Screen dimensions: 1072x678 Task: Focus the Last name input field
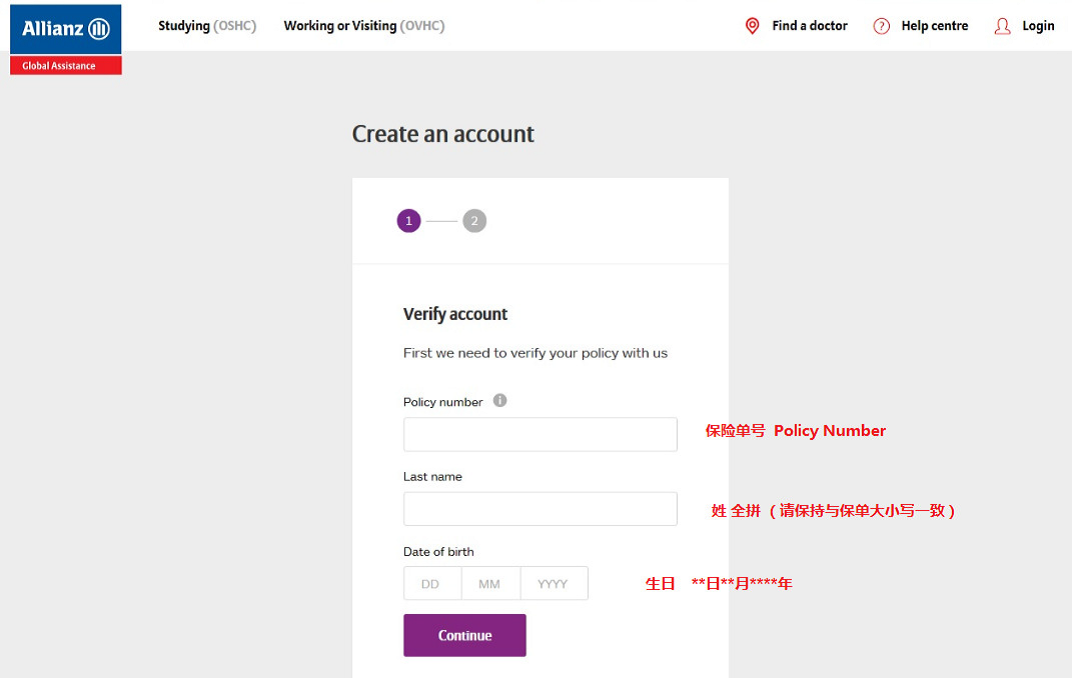[540, 509]
